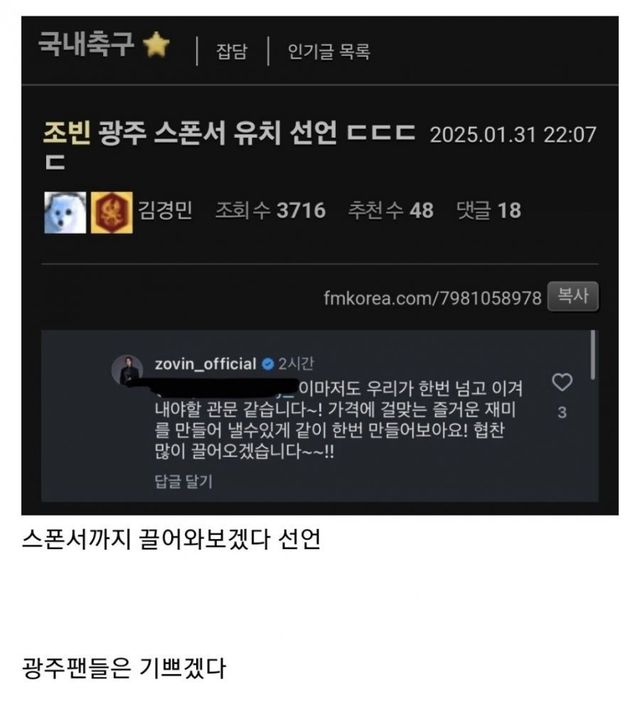Image resolution: width=640 pixels, height=709 pixels.
Task: Click the gold star favorite icon
Action: coord(156,44)
